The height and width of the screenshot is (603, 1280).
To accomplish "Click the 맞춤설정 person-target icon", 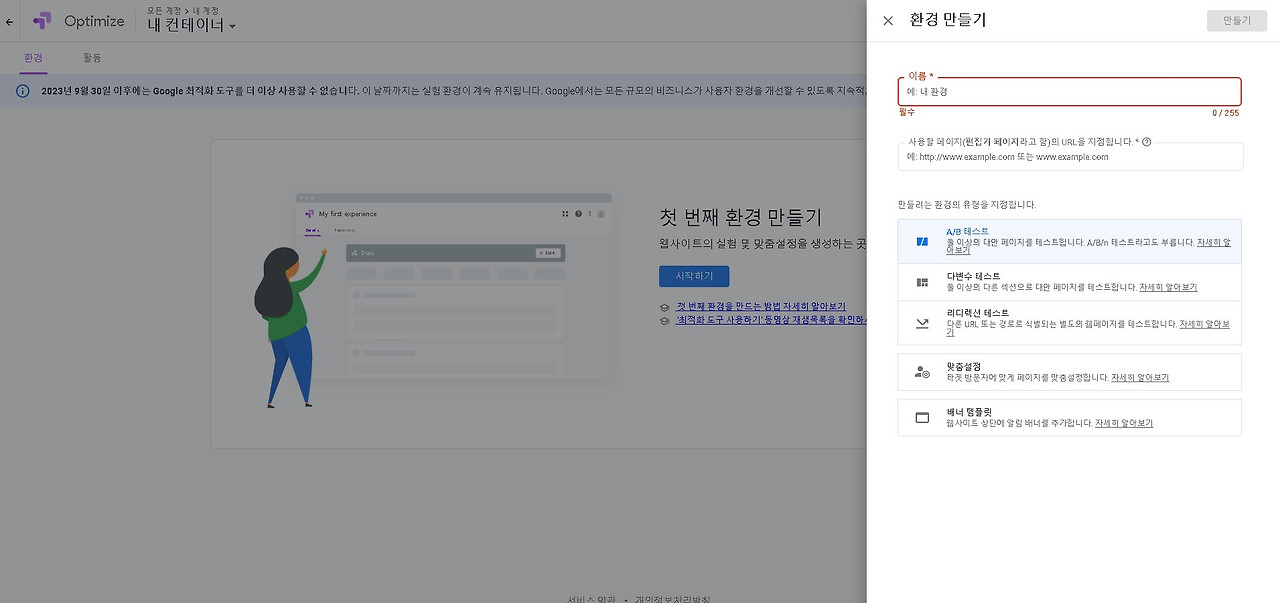I will pos(922,372).
